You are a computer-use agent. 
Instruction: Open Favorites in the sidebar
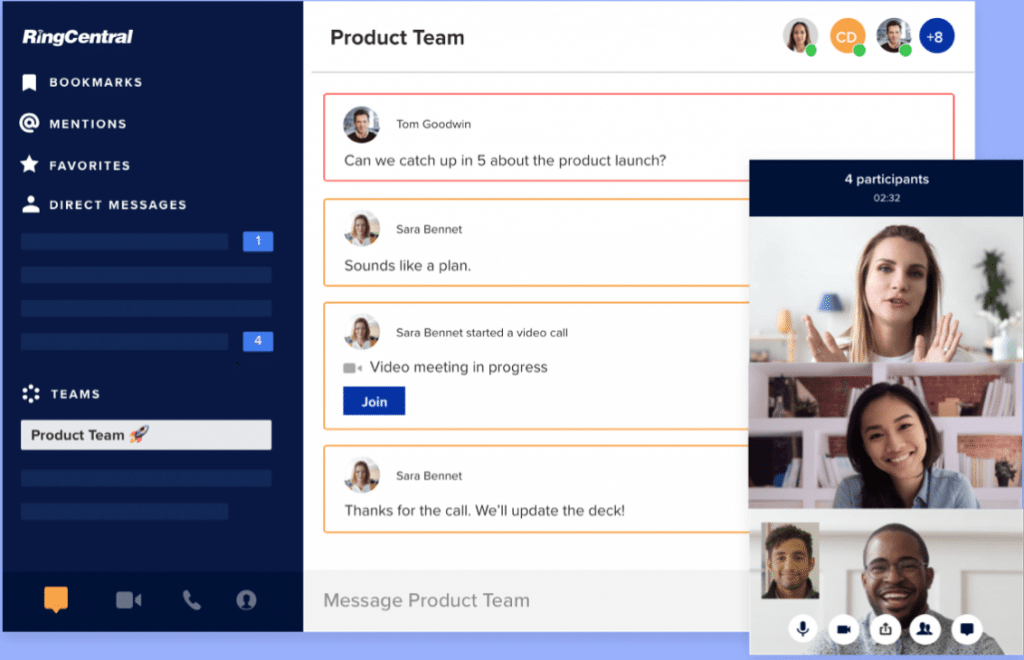click(89, 165)
